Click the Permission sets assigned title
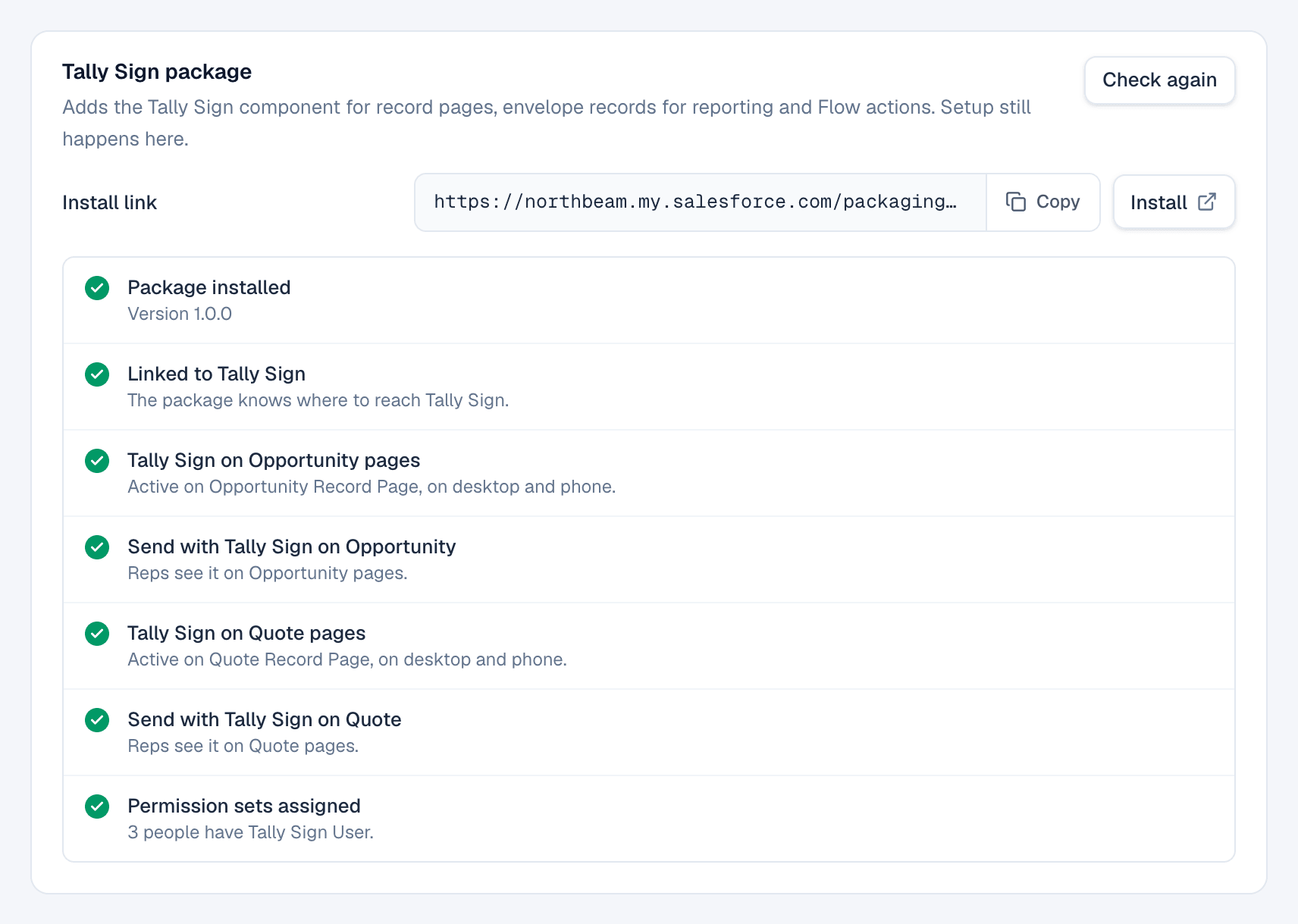This screenshot has height=924, width=1298. click(244, 806)
